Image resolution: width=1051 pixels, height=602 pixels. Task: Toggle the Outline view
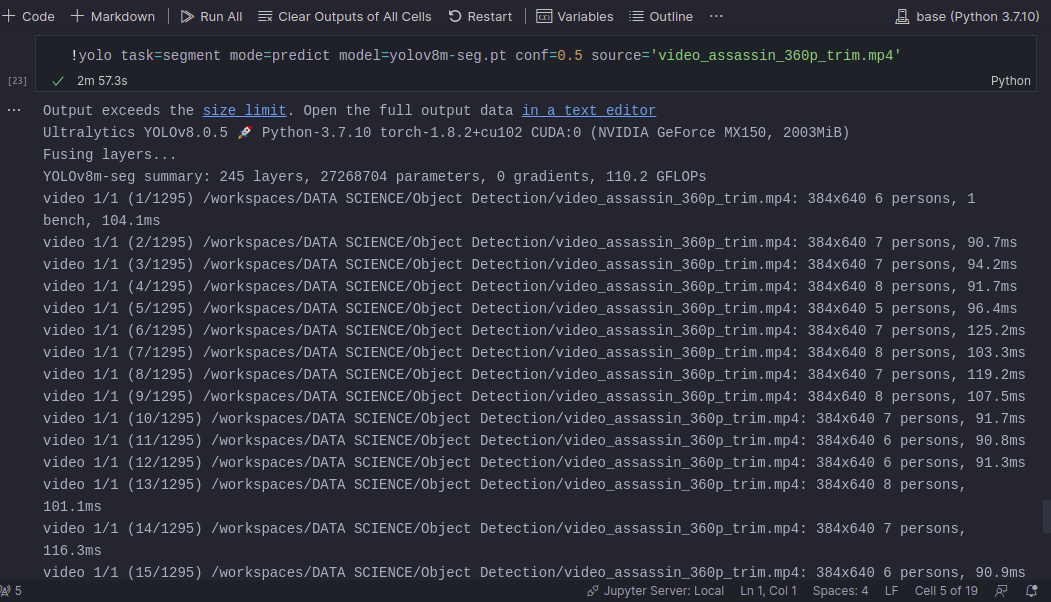(661, 16)
